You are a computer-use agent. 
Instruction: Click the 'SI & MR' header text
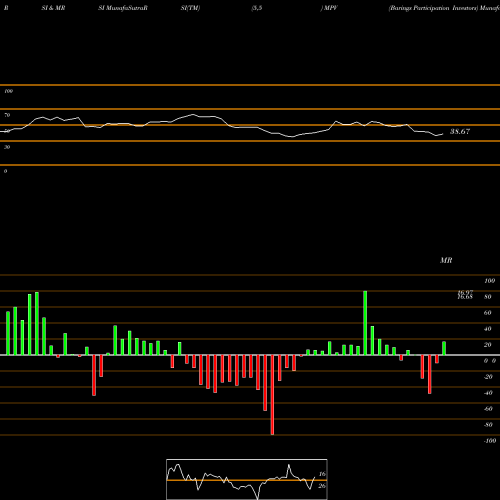point(53,8)
